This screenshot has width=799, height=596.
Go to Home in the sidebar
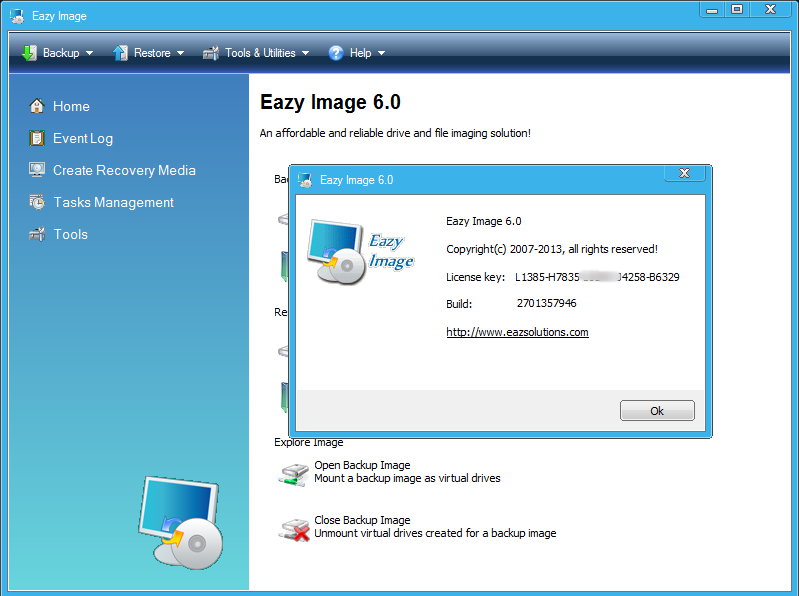pos(71,106)
